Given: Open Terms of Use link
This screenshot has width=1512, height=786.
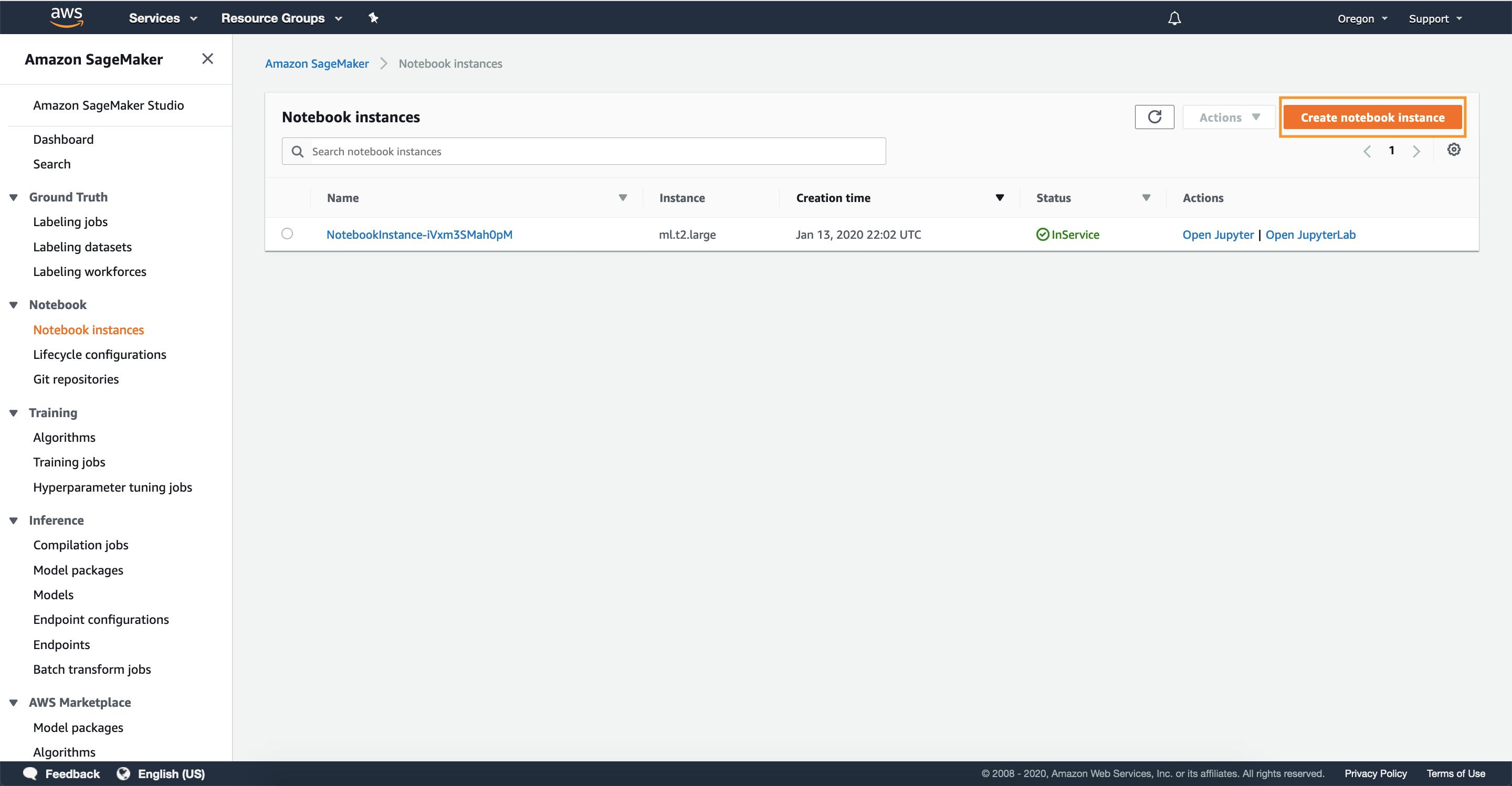Looking at the screenshot, I should [x=1456, y=774].
